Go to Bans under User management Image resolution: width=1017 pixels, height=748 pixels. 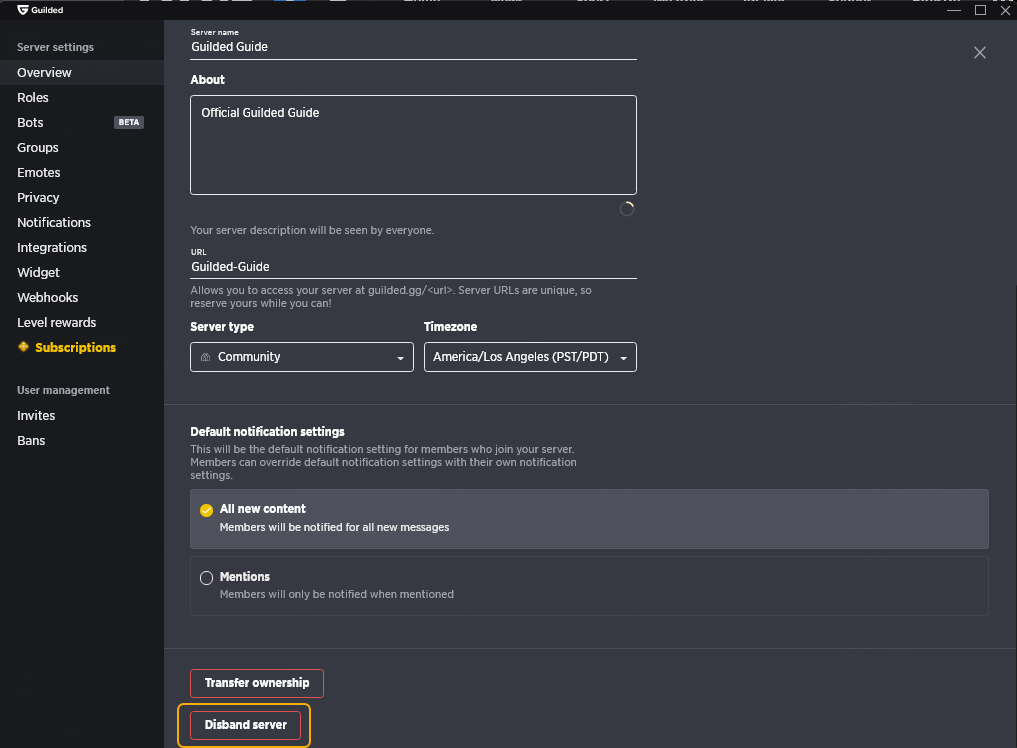tap(82, 440)
